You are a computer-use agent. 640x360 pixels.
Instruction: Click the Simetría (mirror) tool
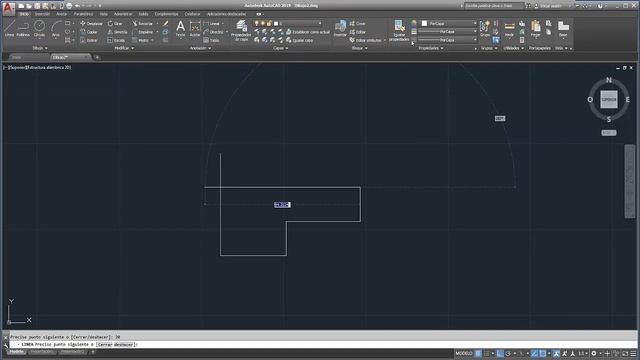coord(118,32)
